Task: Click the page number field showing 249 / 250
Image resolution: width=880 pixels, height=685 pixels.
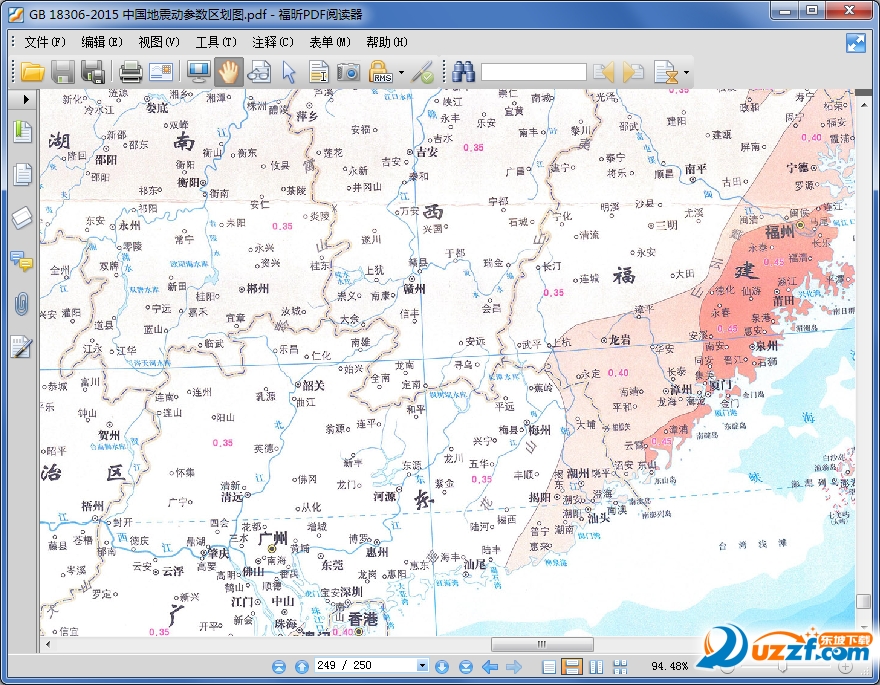Action: pos(366,665)
